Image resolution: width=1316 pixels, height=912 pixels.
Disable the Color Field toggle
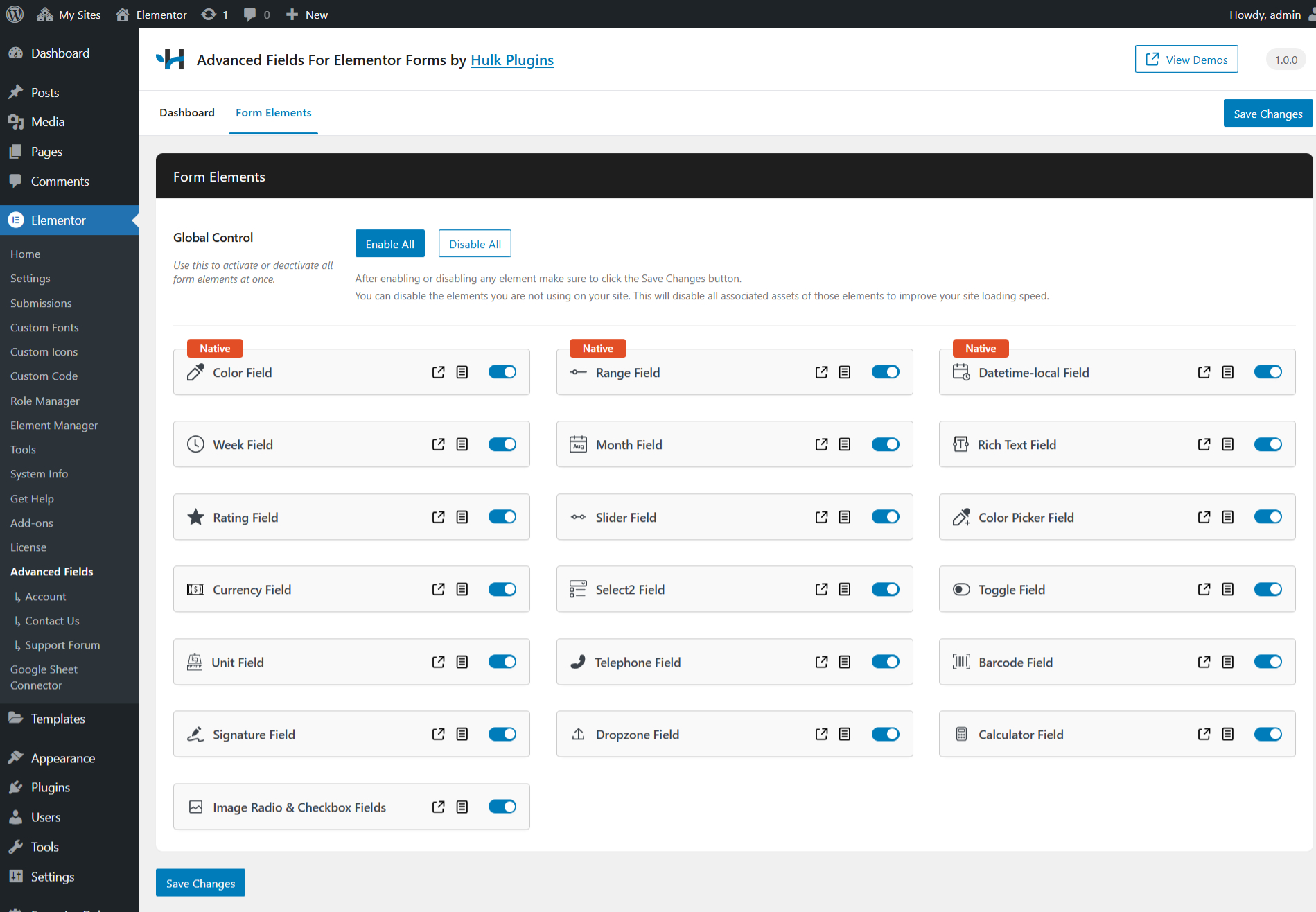click(502, 372)
